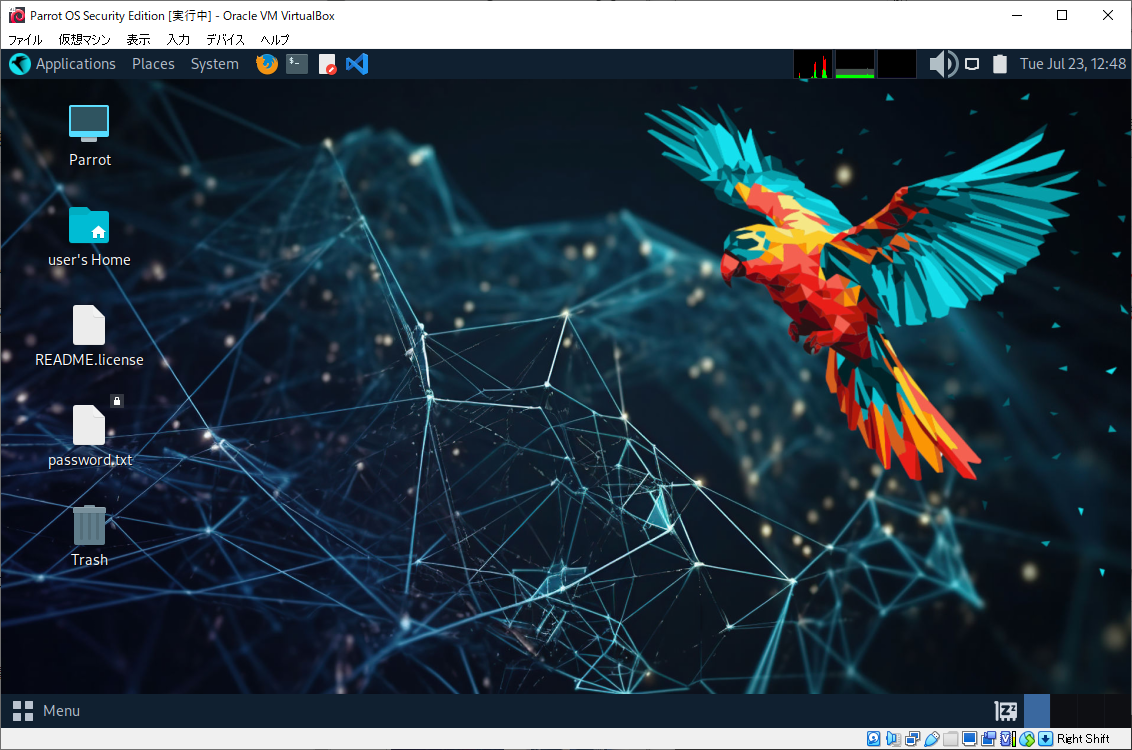Open the terminal launcher in the panel
Image resolution: width=1132 pixels, height=750 pixels.
tap(297, 64)
